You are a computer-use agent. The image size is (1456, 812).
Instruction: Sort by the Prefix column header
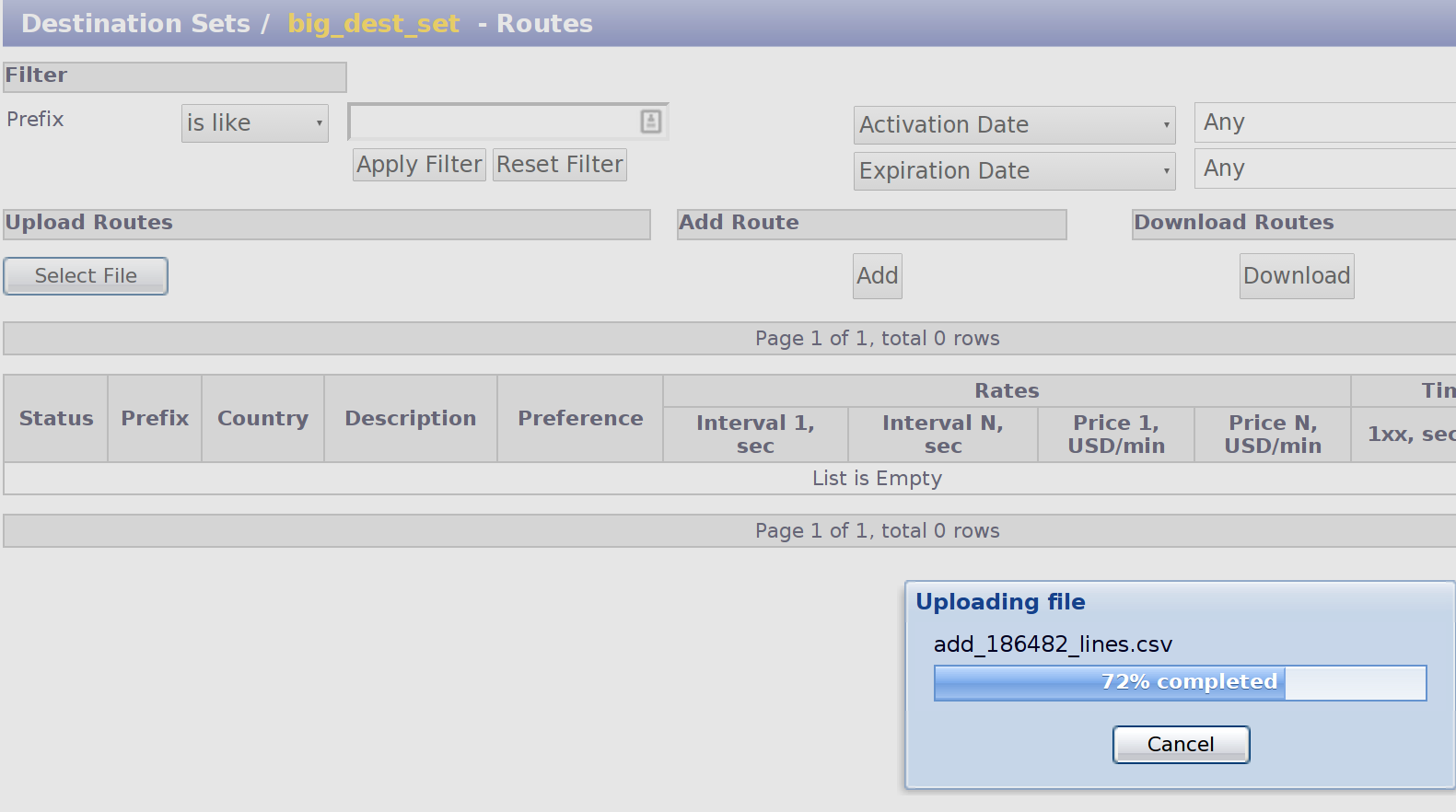coord(155,419)
